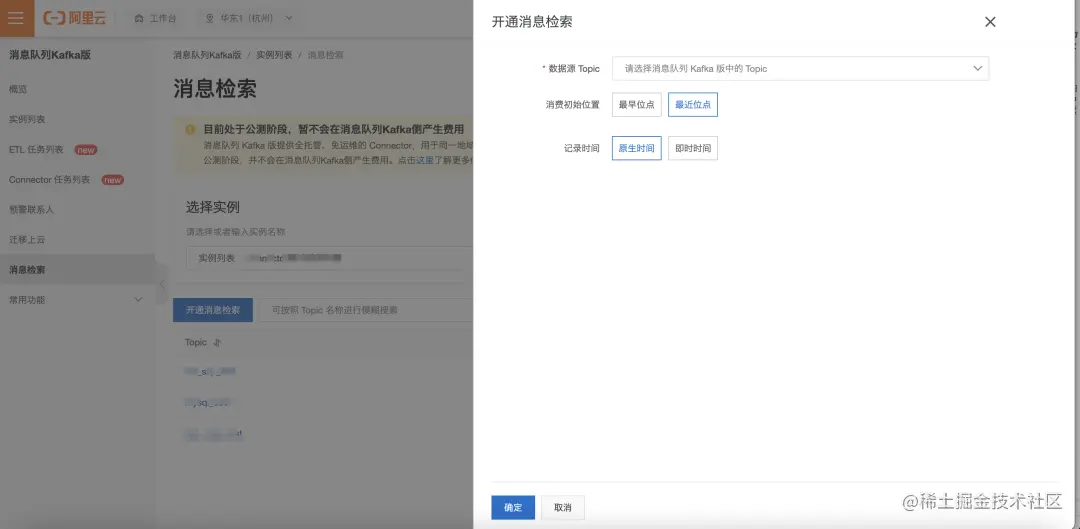Click the 工作台 home icon
The height and width of the screenshot is (529, 1080).
click(x=138, y=19)
